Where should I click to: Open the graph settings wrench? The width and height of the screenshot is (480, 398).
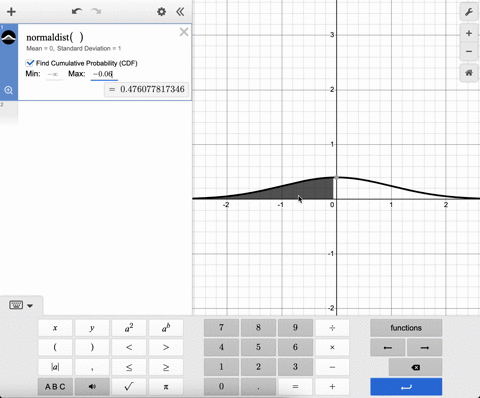point(469,12)
